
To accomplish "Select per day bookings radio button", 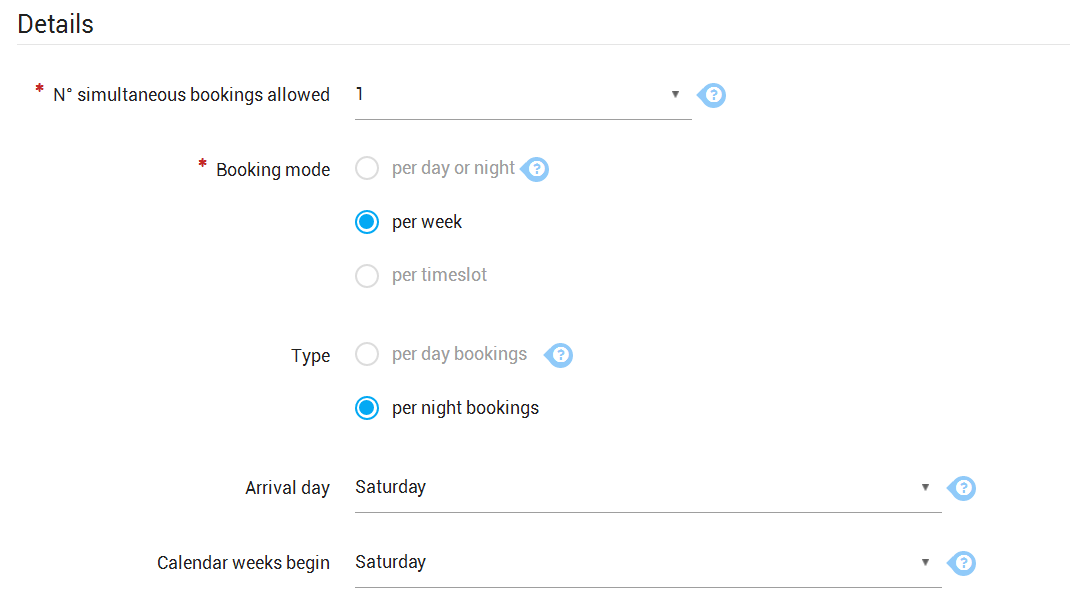I will pyautogui.click(x=367, y=354).
